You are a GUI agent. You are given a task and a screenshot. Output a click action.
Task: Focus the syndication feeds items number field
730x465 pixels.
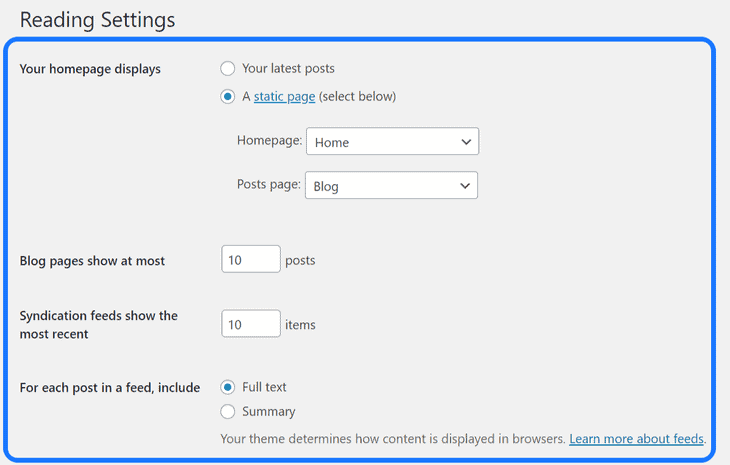[x=250, y=324]
